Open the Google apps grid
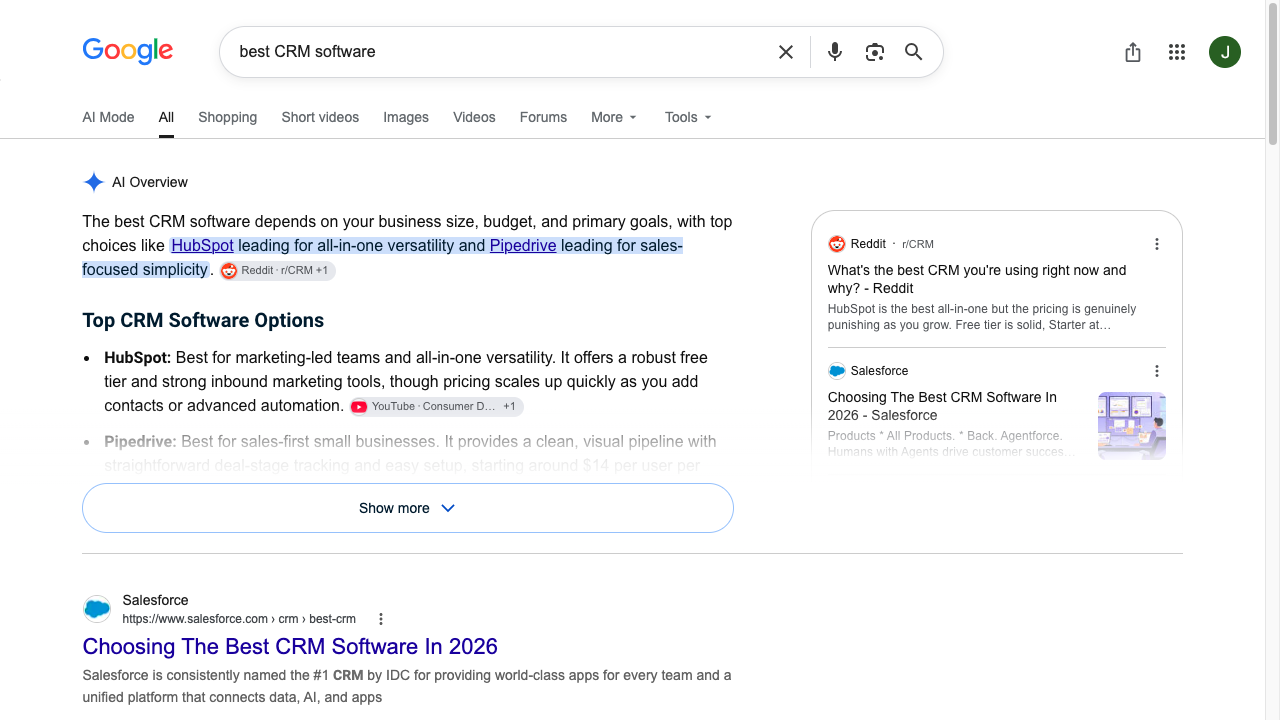Viewport: 1280px width, 720px height. click(1177, 52)
